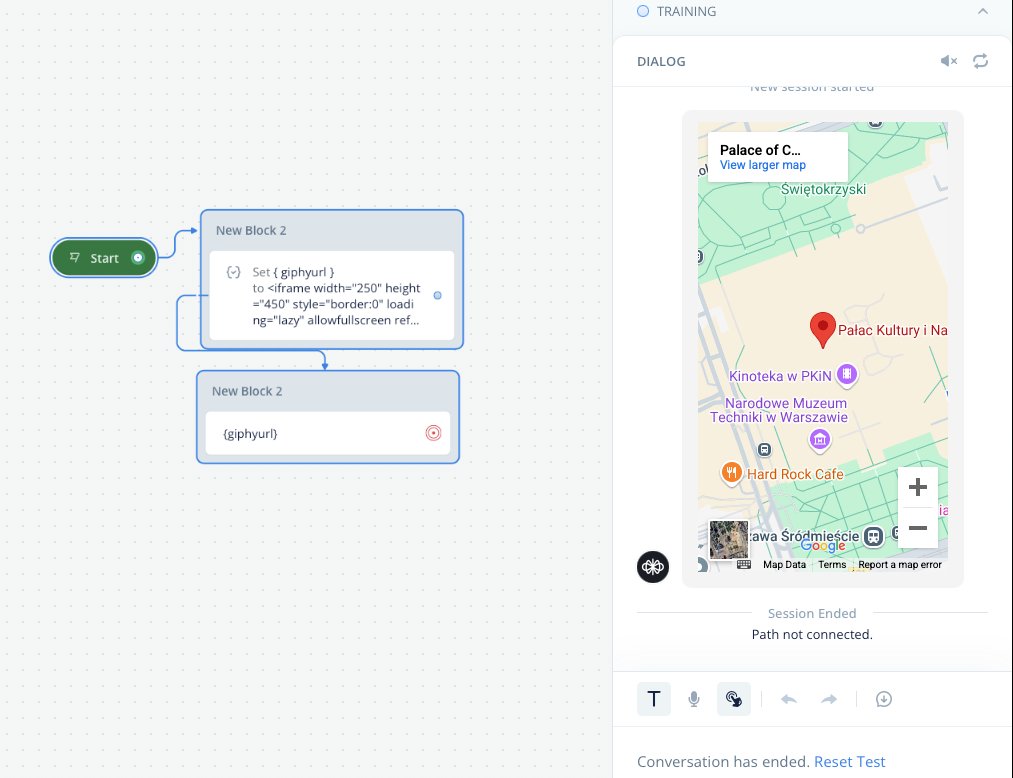This screenshot has width=1013, height=778.
Task: Click the Świętokrzyski label on the map
Action: pyautogui.click(x=823, y=189)
